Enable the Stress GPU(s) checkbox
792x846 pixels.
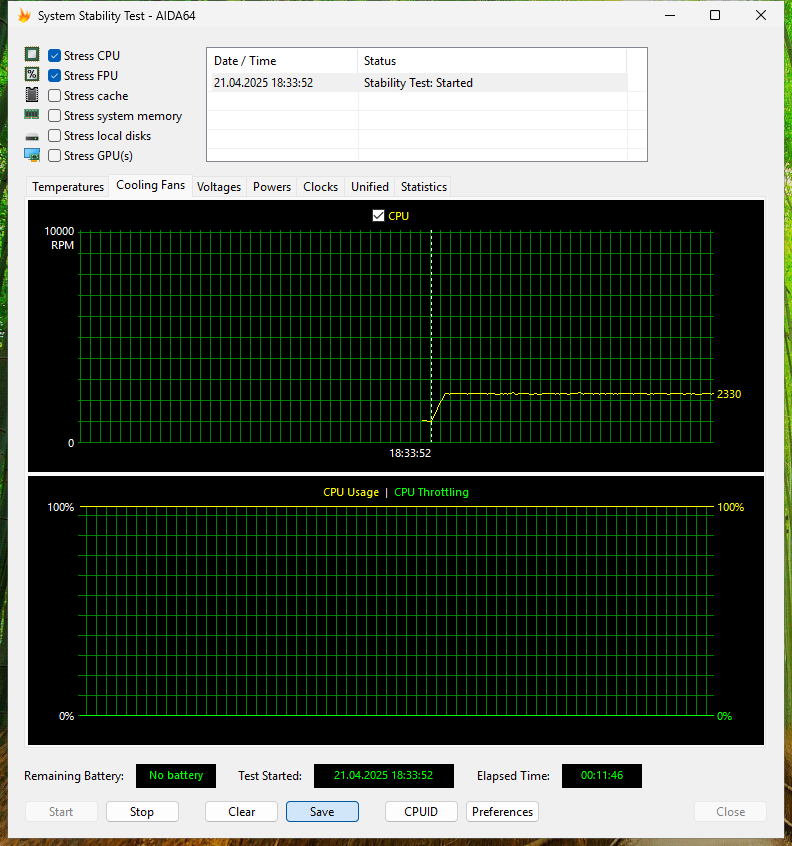[54, 155]
